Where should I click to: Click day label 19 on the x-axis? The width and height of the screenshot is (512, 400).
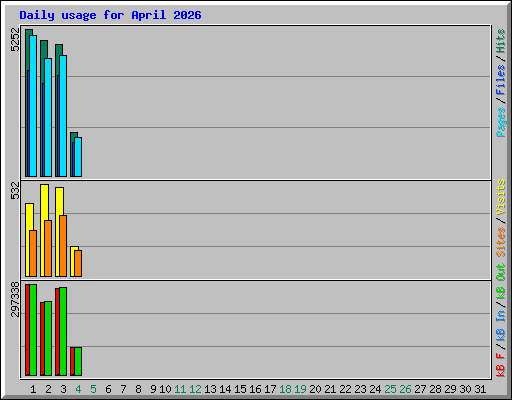click(300, 389)
